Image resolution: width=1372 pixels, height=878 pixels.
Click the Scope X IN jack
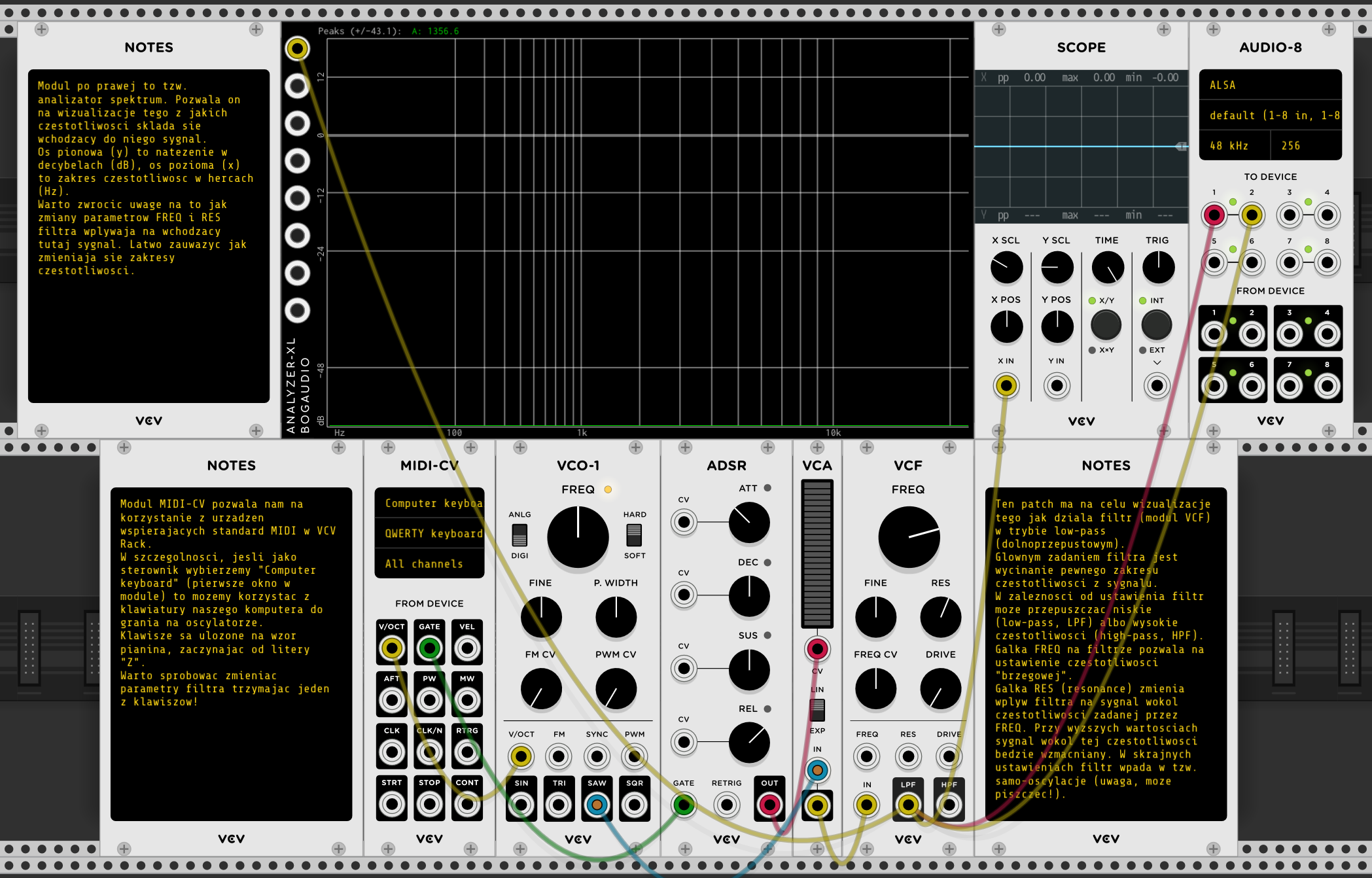[1006, 385]
